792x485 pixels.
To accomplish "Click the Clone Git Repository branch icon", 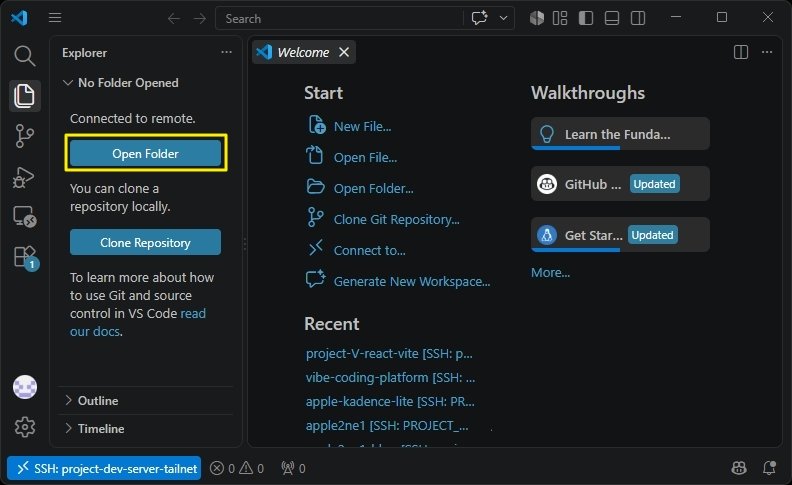I will click(315, 217).
